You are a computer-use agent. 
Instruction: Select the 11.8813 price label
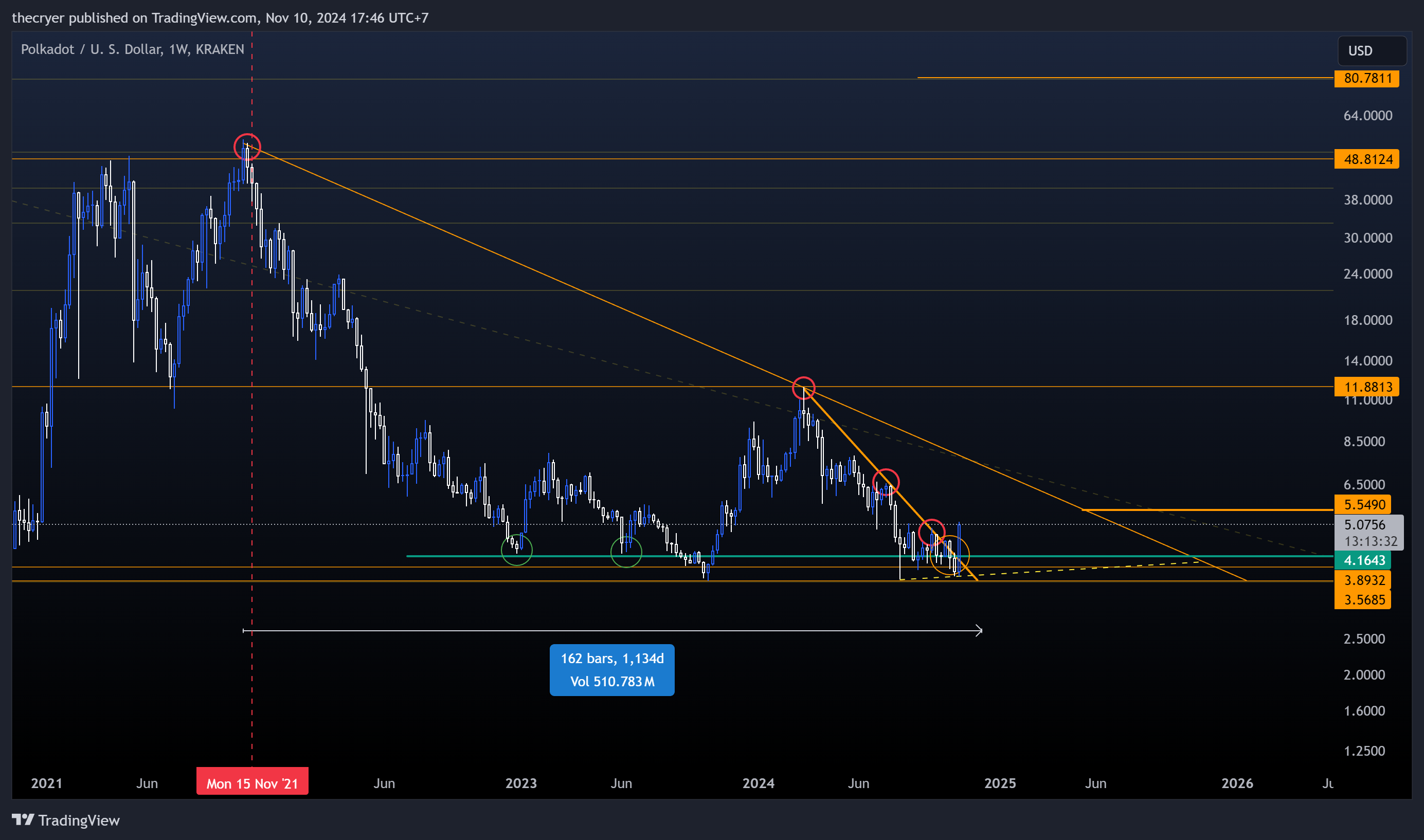pos(1367,387)
